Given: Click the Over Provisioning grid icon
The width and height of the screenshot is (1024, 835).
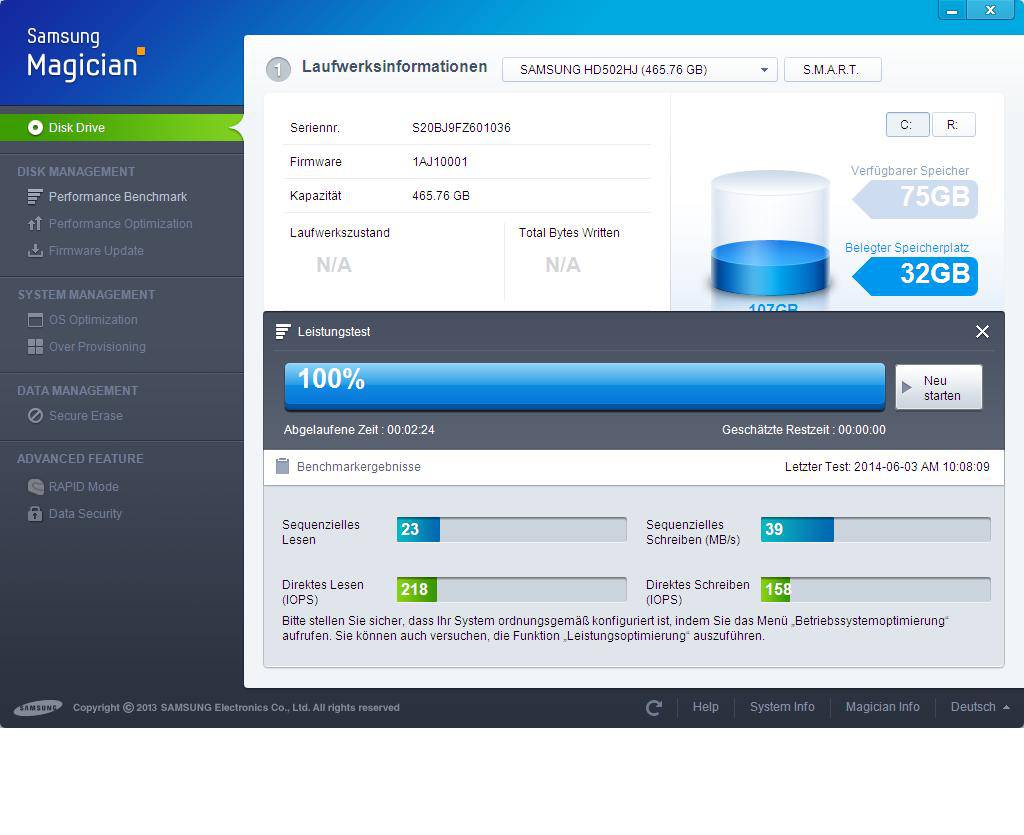Looking at the screenshot, I should coord(35,347).
